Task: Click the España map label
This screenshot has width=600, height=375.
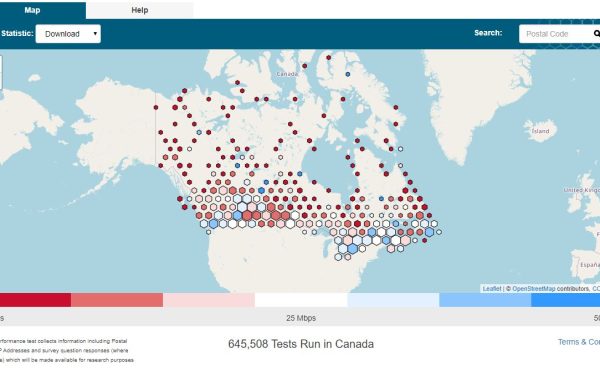Action: pyautogui.click(x=590, y=265)
